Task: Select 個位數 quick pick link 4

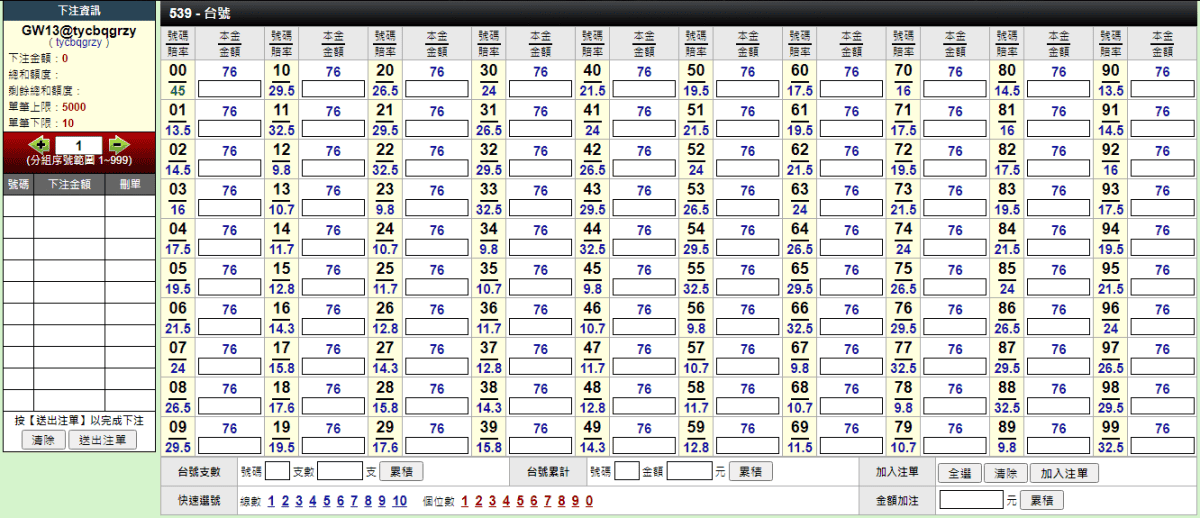Action: pyautogui.click(x=507, y=501)
